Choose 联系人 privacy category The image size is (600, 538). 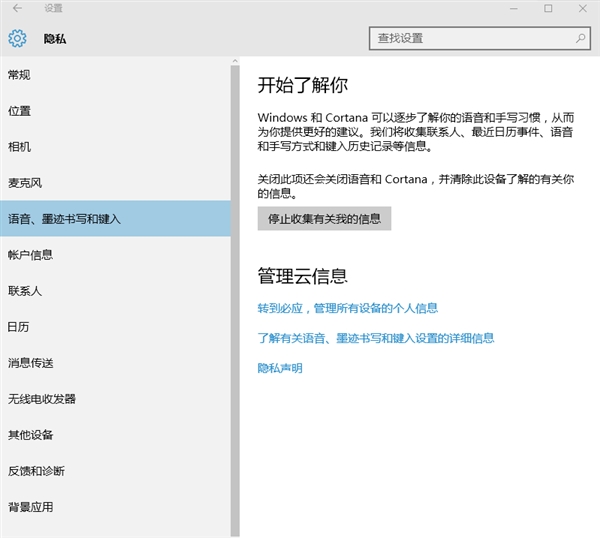click(25, 291)
